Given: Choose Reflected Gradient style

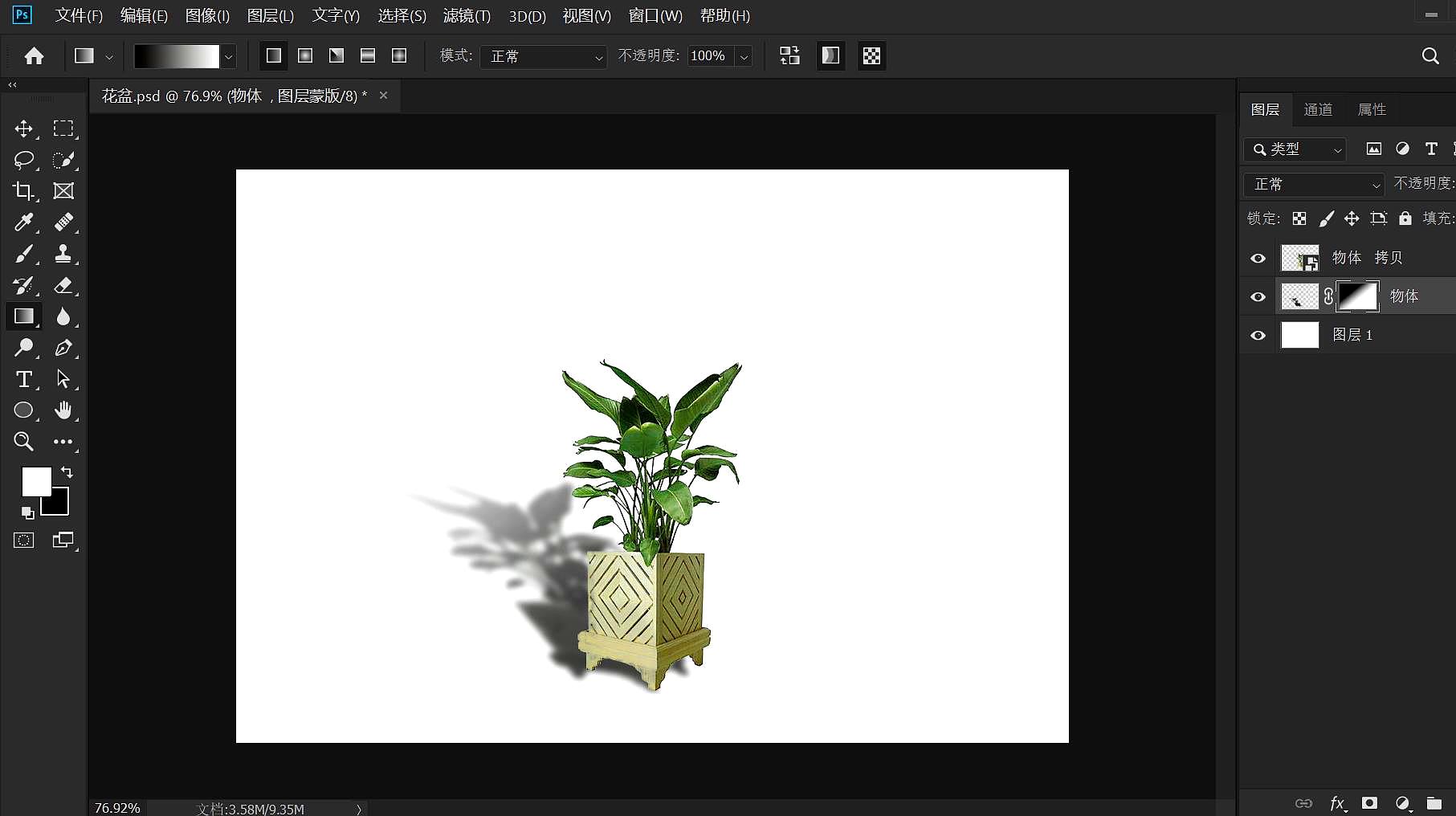Looking at the screenshot, I should point(368,55).
